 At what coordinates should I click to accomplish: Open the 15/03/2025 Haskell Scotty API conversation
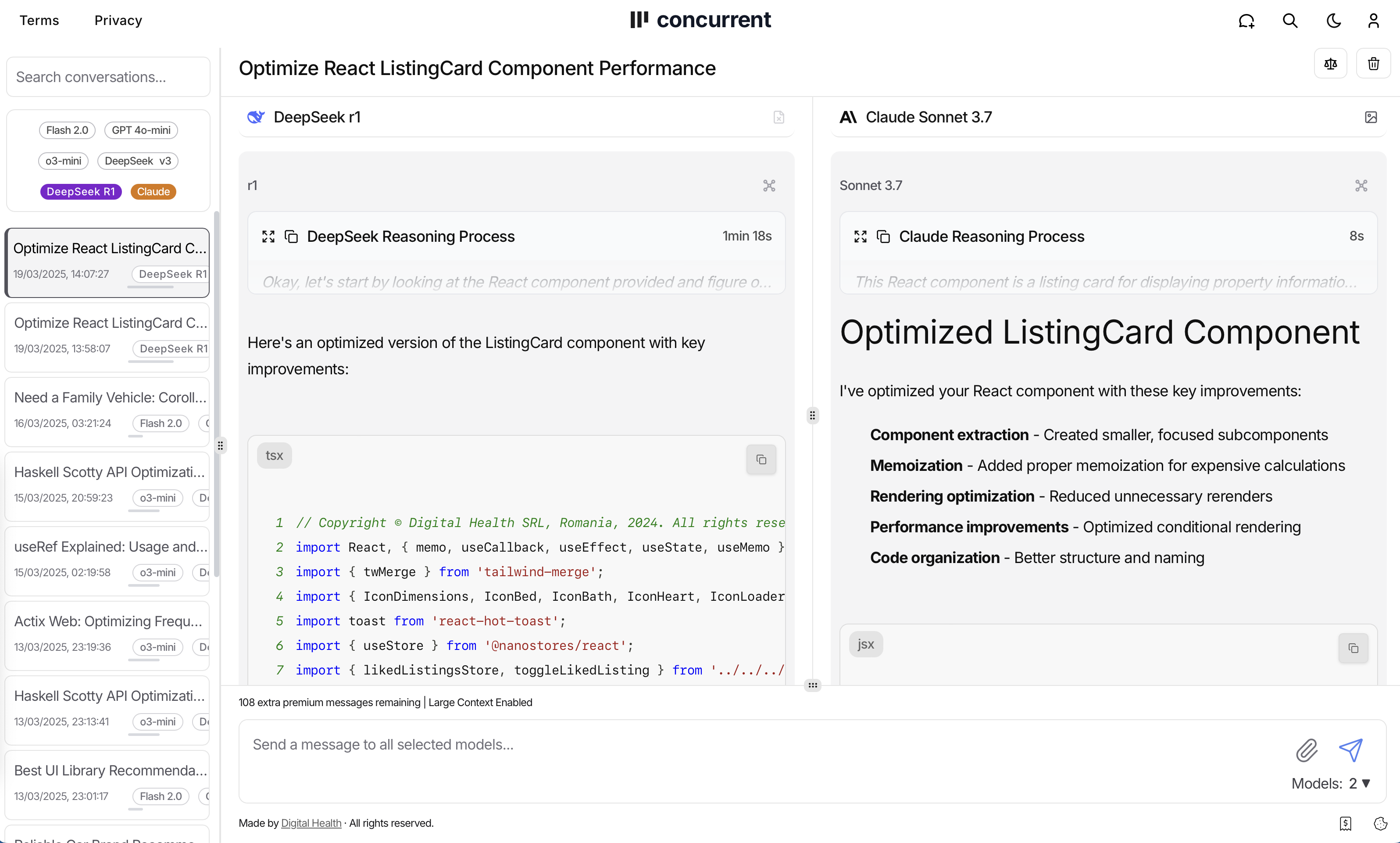(x=107, y=487)
